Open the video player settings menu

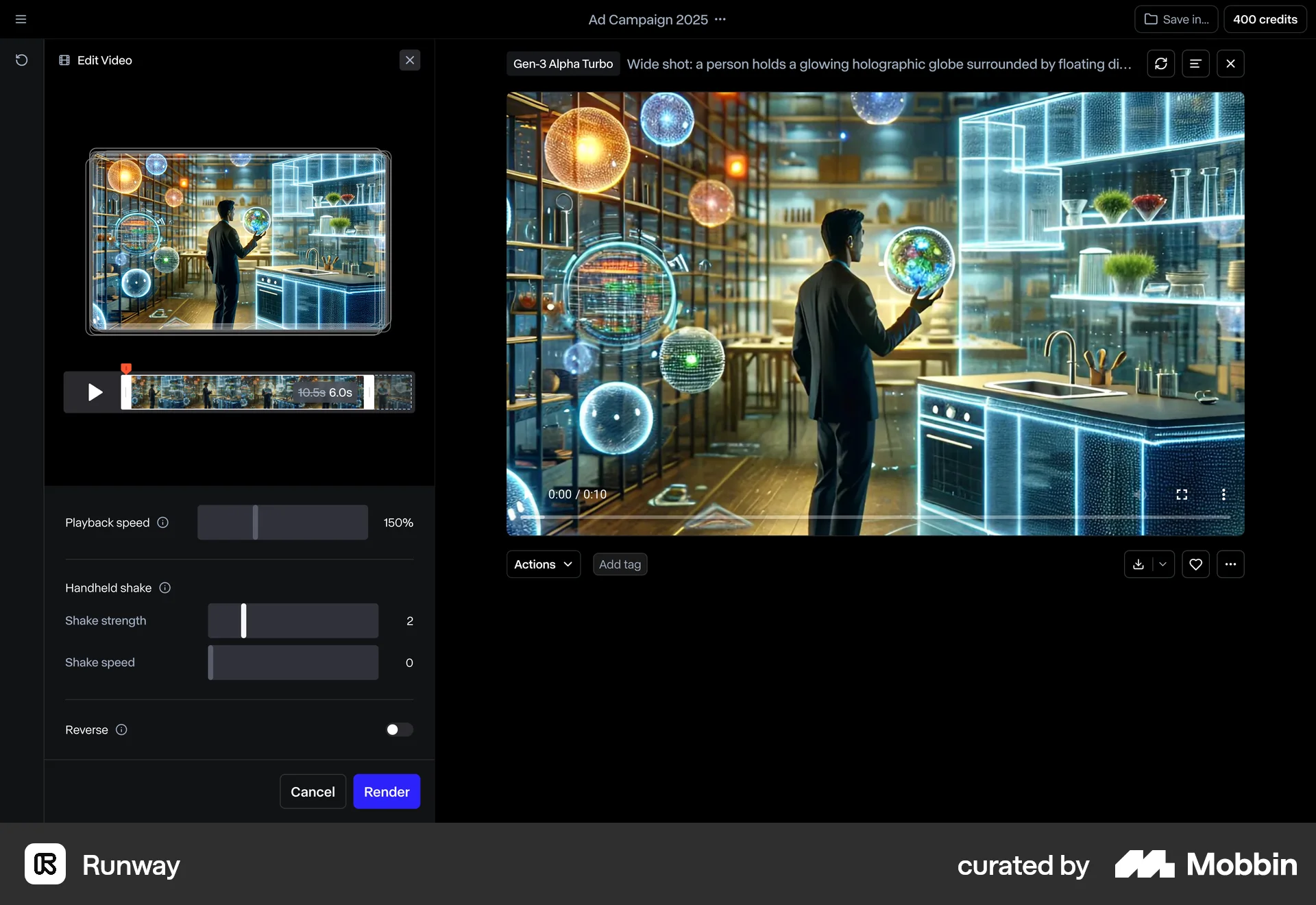point(1225,494)
